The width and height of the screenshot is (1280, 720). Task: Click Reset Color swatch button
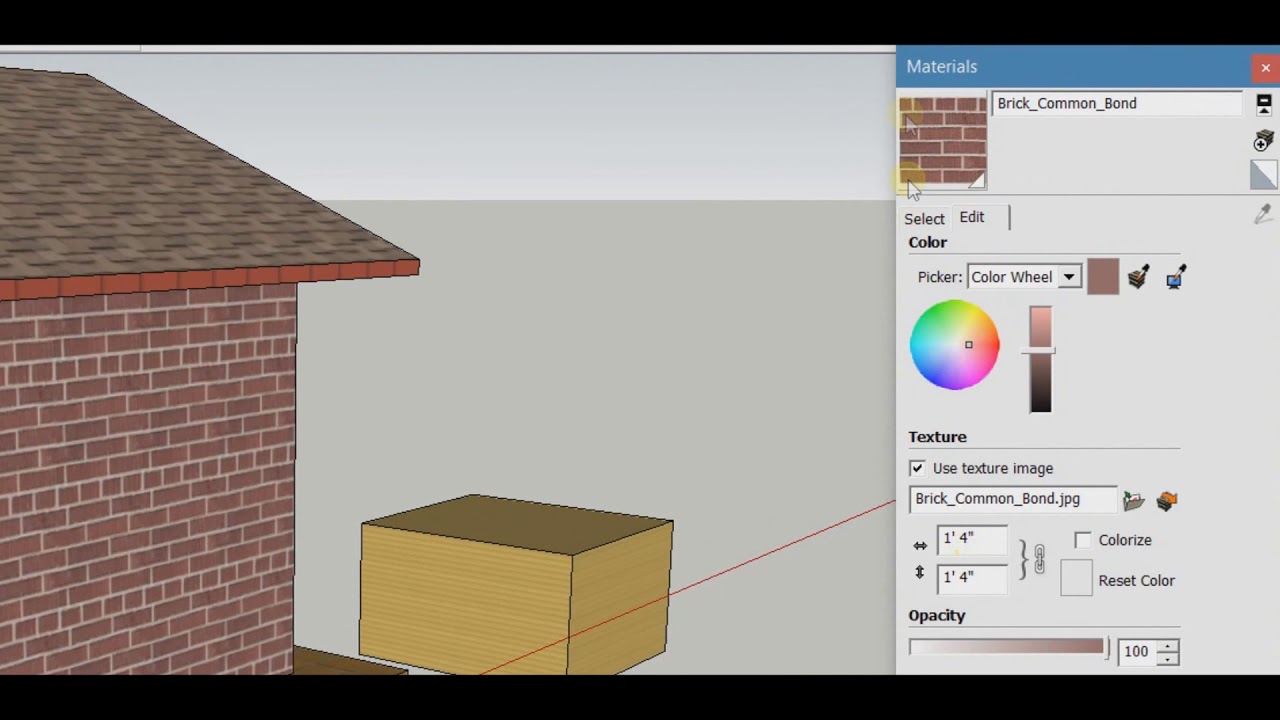1076,580
